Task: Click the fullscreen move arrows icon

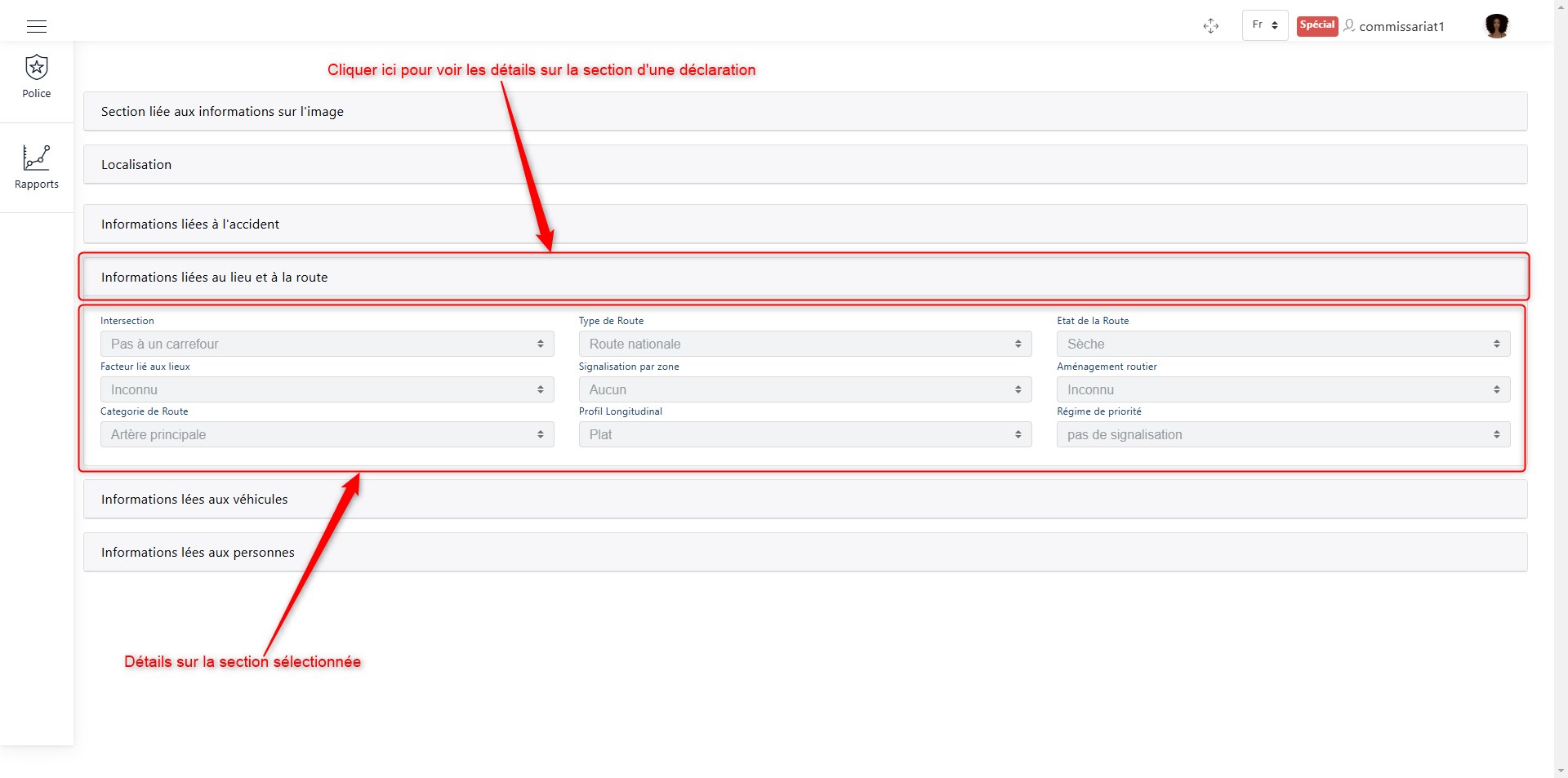Action: pyautogui.click(x=1211, y=26)
